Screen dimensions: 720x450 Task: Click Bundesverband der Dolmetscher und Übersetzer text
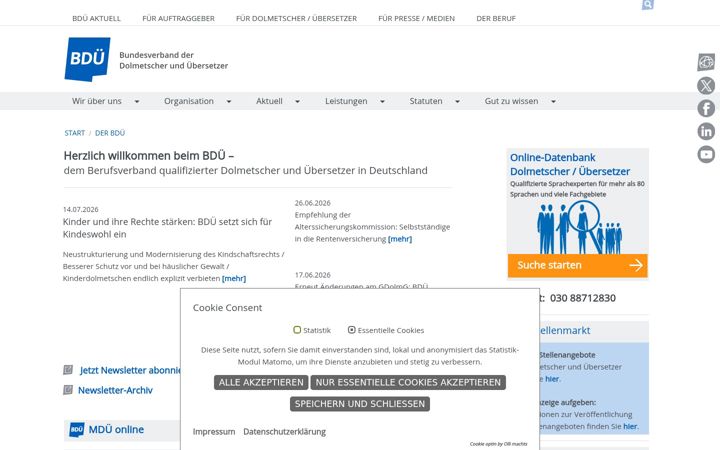[x=174, y=60]
